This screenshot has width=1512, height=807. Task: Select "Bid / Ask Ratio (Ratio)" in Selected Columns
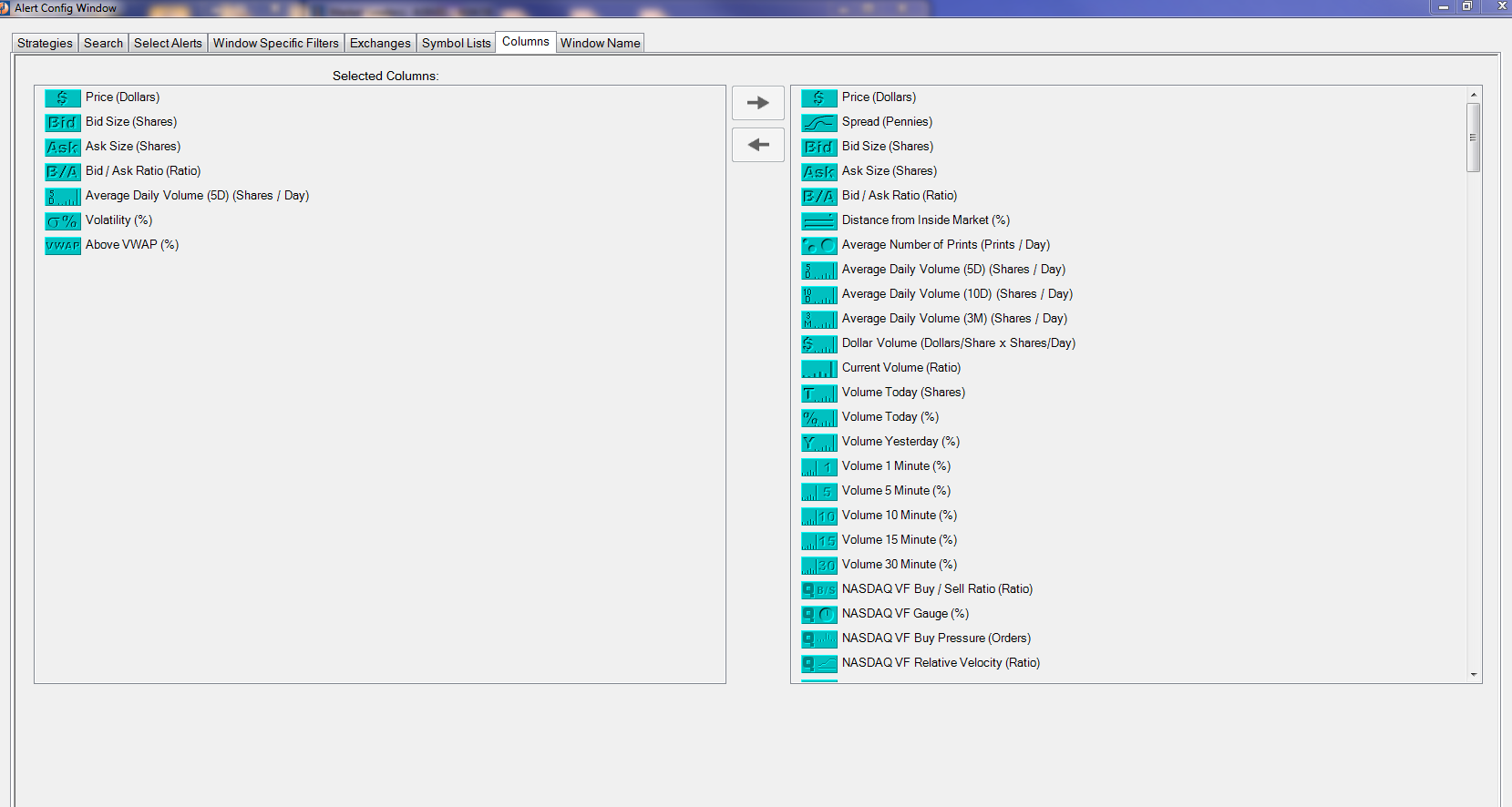143,171
